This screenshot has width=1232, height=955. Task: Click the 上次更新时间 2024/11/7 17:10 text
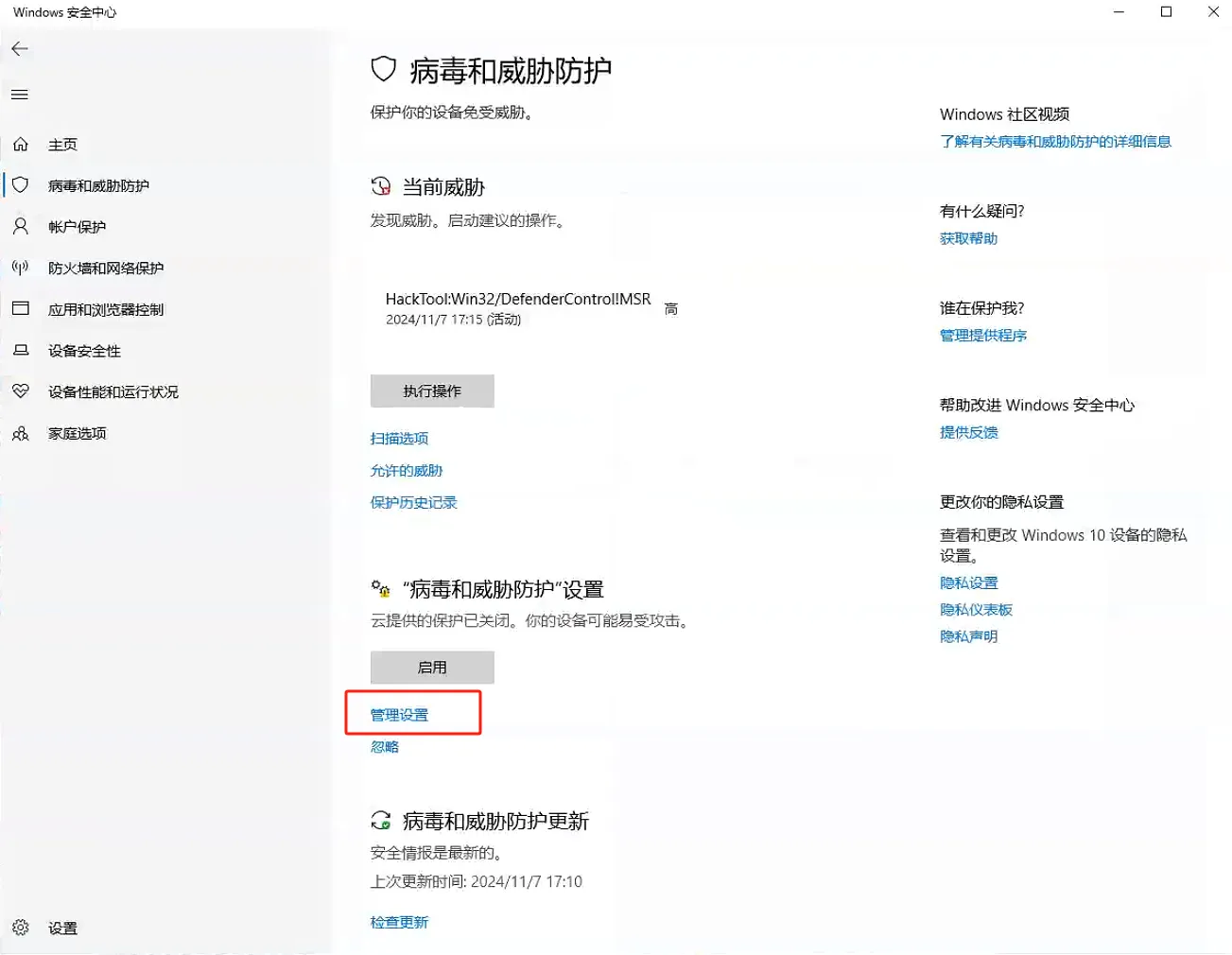[x=477, y=881]
